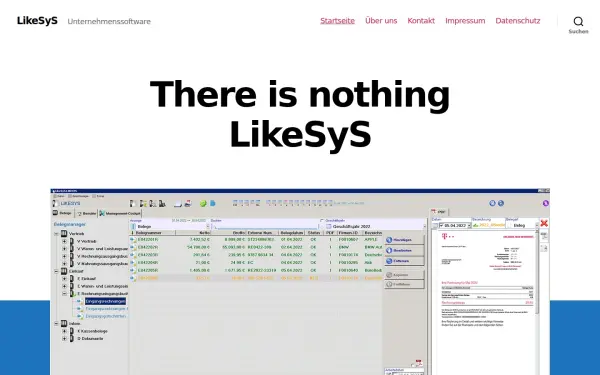Sort by the Status column header

pos(313,233)
